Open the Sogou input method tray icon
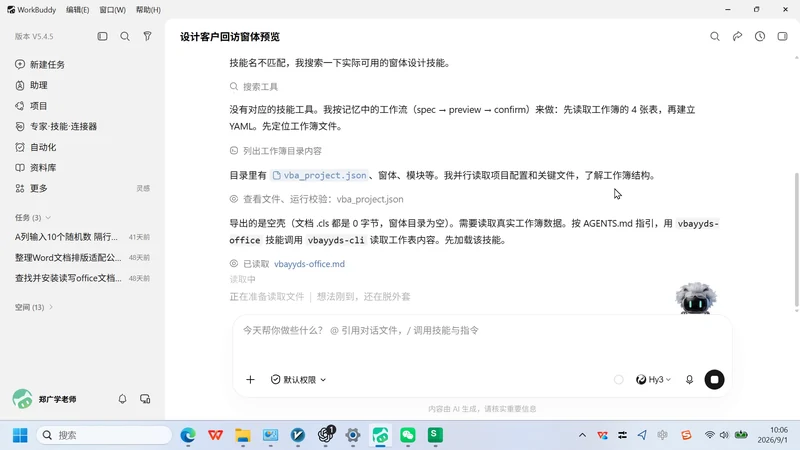 [686, 435]
